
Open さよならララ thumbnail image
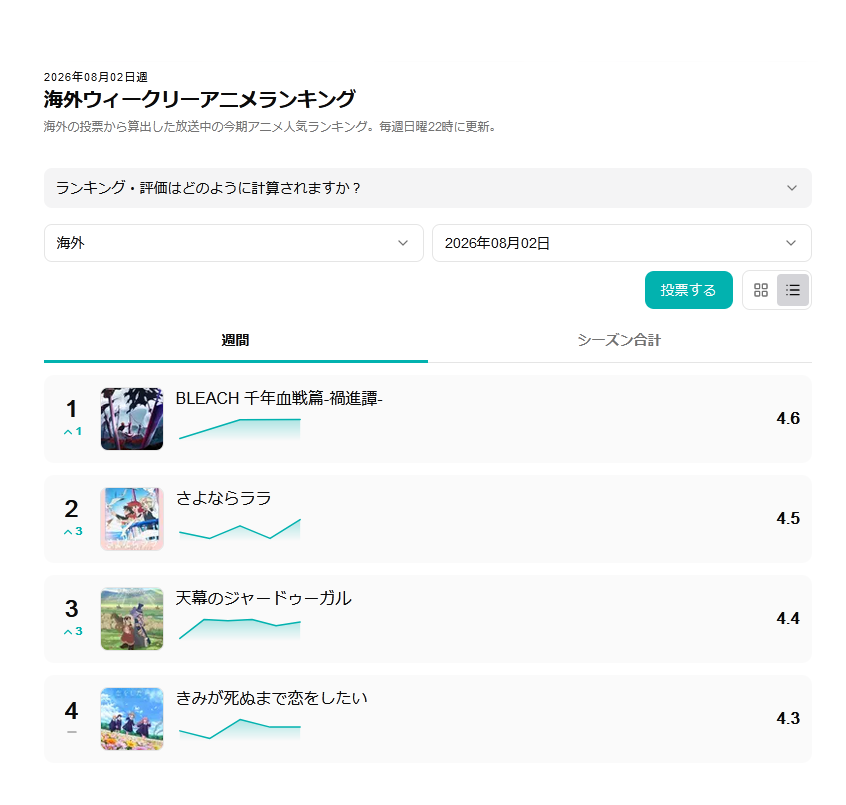[132, 519]
